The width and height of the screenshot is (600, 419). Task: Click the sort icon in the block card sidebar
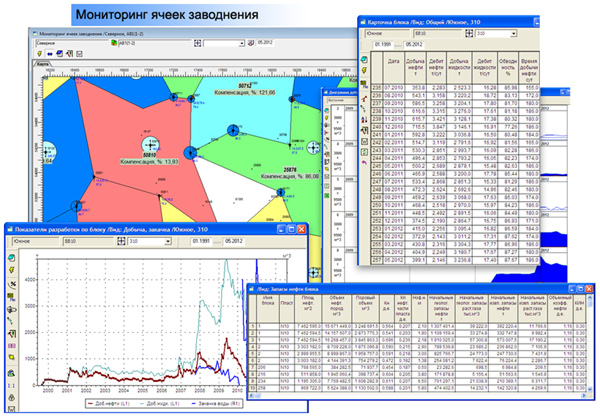pos(364,120)
